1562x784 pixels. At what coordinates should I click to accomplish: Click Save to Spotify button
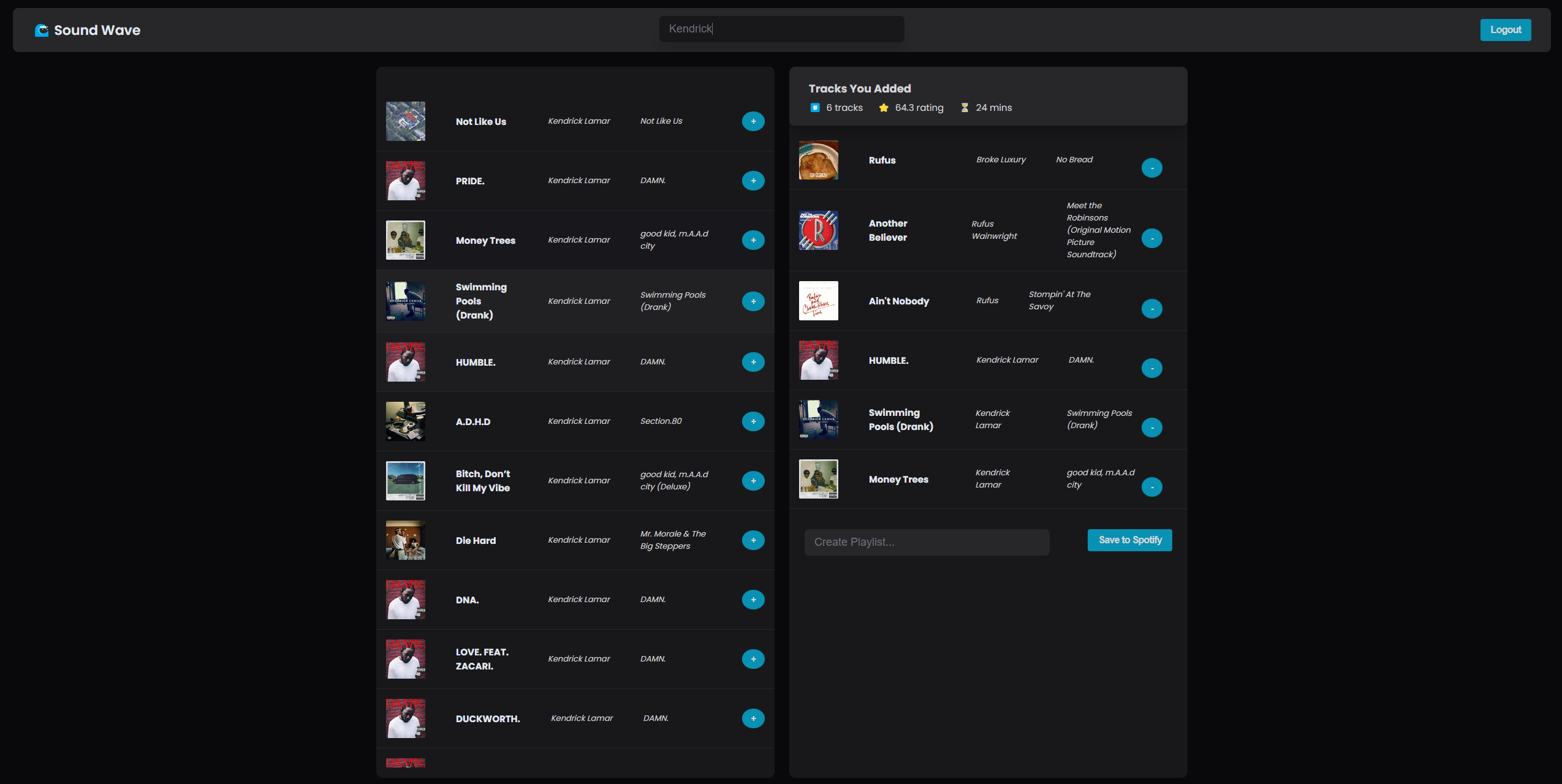point(1129,540)
